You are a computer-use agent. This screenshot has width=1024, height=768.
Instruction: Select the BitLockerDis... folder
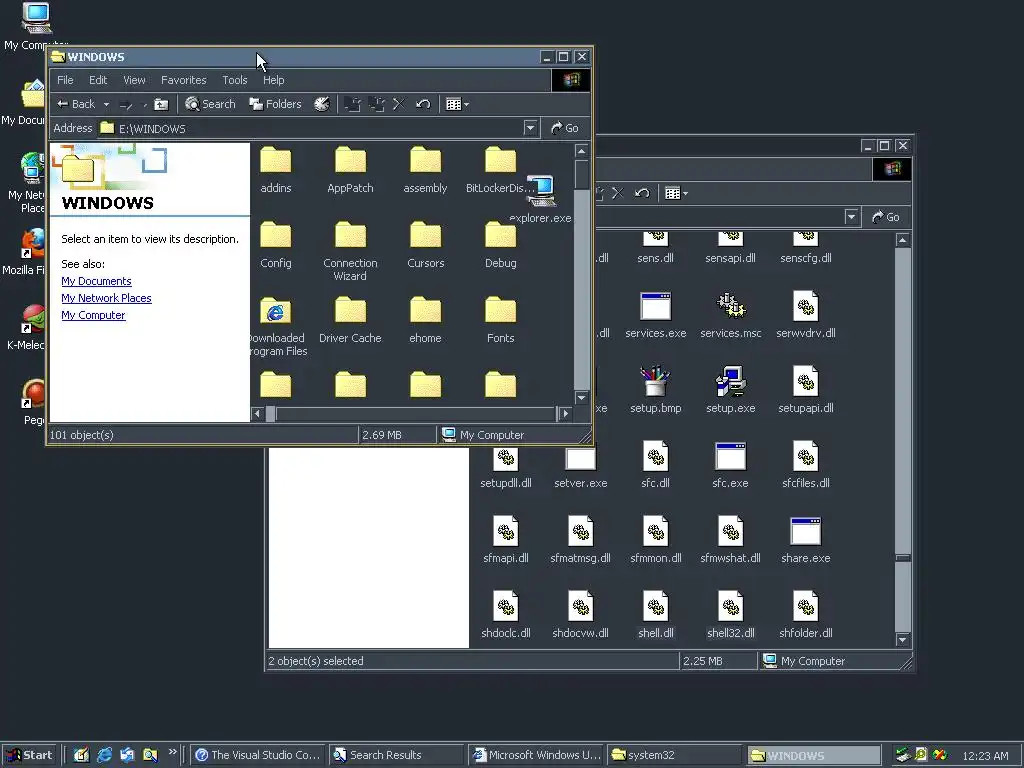point(500,170)
